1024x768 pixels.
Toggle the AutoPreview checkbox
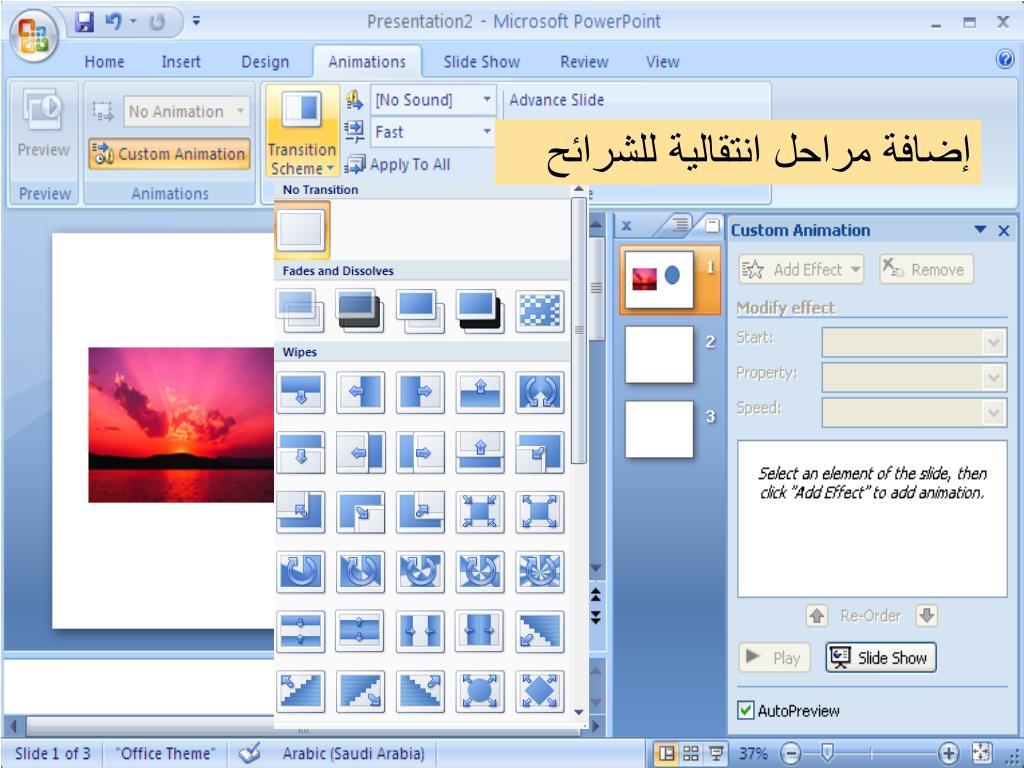coord(745,711)
